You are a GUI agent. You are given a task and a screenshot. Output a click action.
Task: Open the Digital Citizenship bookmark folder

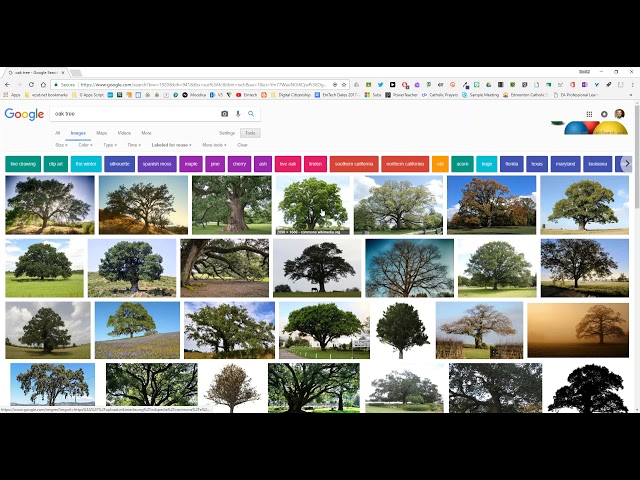[291, 95]
